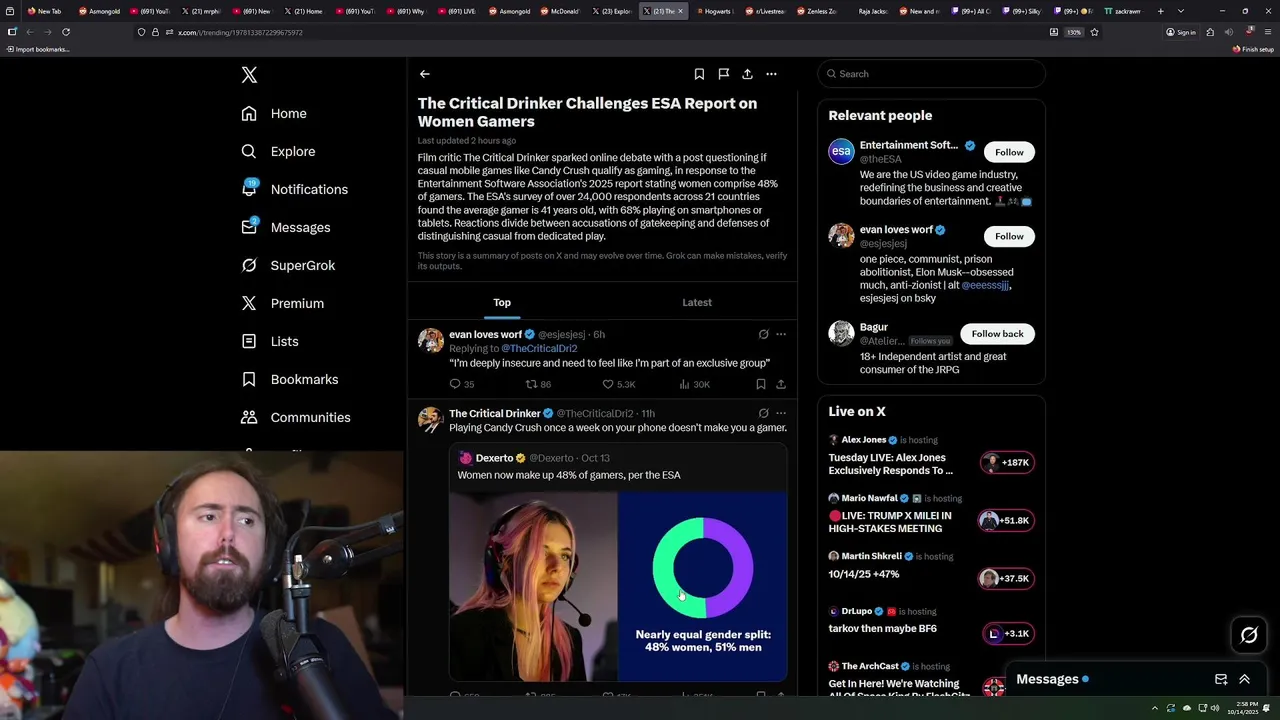Open The ArchCast live broadcast title
The height and width of the screenshot is (720, 1280).
coord(899,690)
